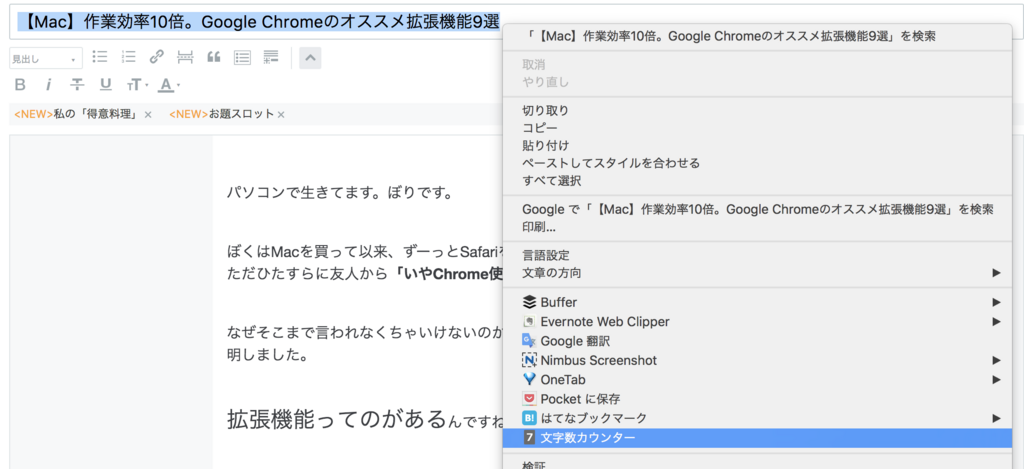This screenshot has width=1024, height=469.
Task: Toggle italic formatting
Action: pyautogui.click(x=48, y=85)
